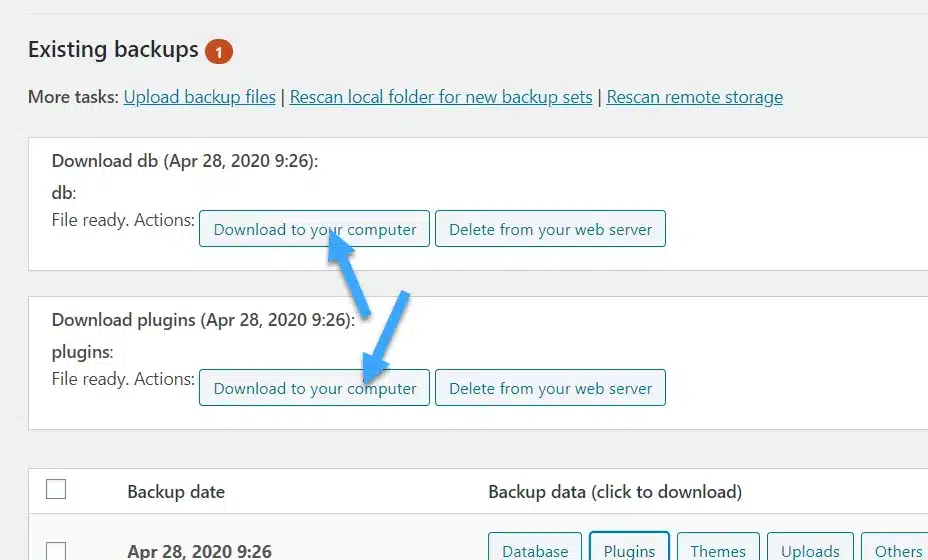Tick the select-all checkbox in the table header
This screenshot has height=560, width=928.
(x=57, y=490)
